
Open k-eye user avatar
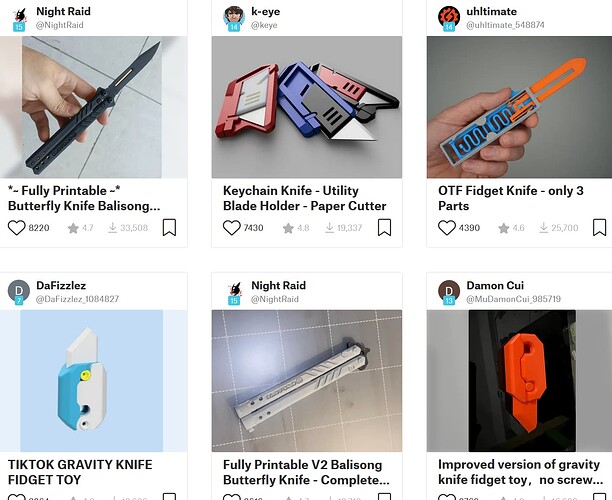pyautogui.click(x=234, y=18)
